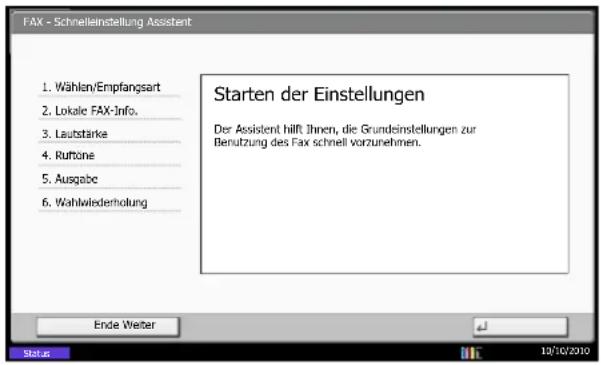Screen dimensions: 601x365
Task: Click the toner level color bars icon
Action: 471,353
